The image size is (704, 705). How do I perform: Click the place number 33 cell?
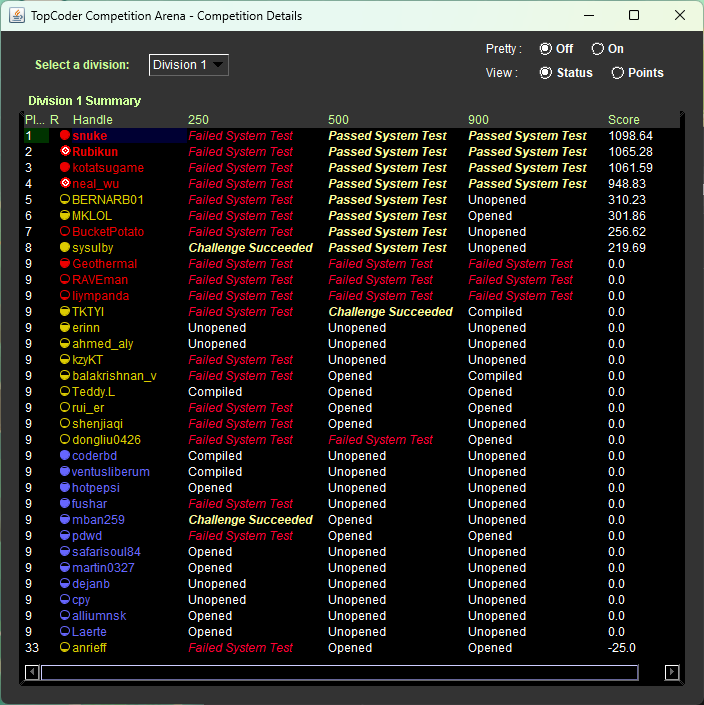[x=32, y=648]
